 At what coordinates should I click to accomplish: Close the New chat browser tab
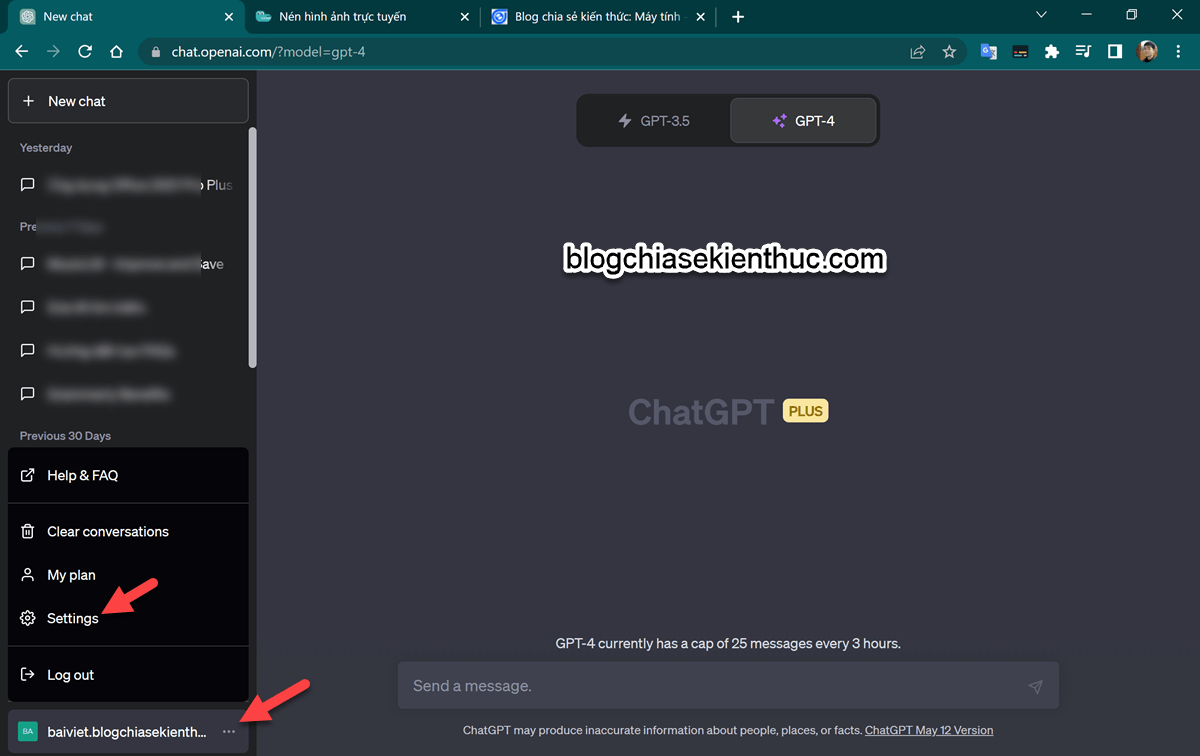click(x=229, y=17)
